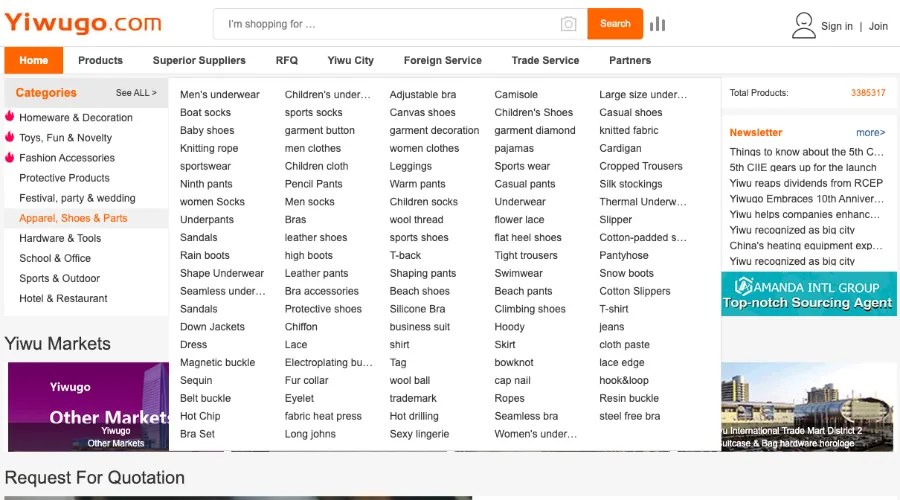Click the Total Products count 3385317

pyautogui.click(x=868, y=92)
